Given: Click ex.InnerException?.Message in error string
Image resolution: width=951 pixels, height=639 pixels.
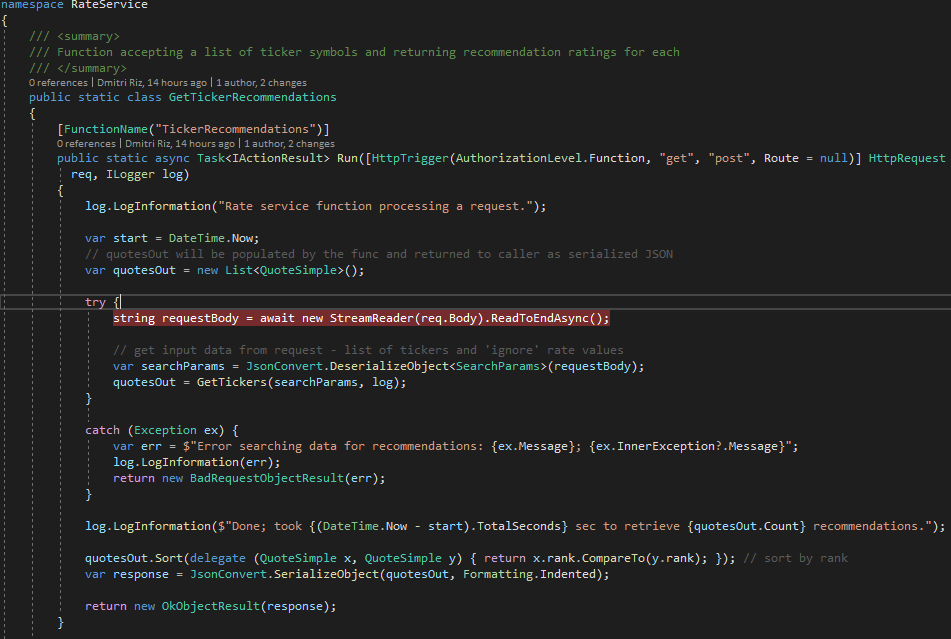Looking at the screenshot, I should coord(687,446).
